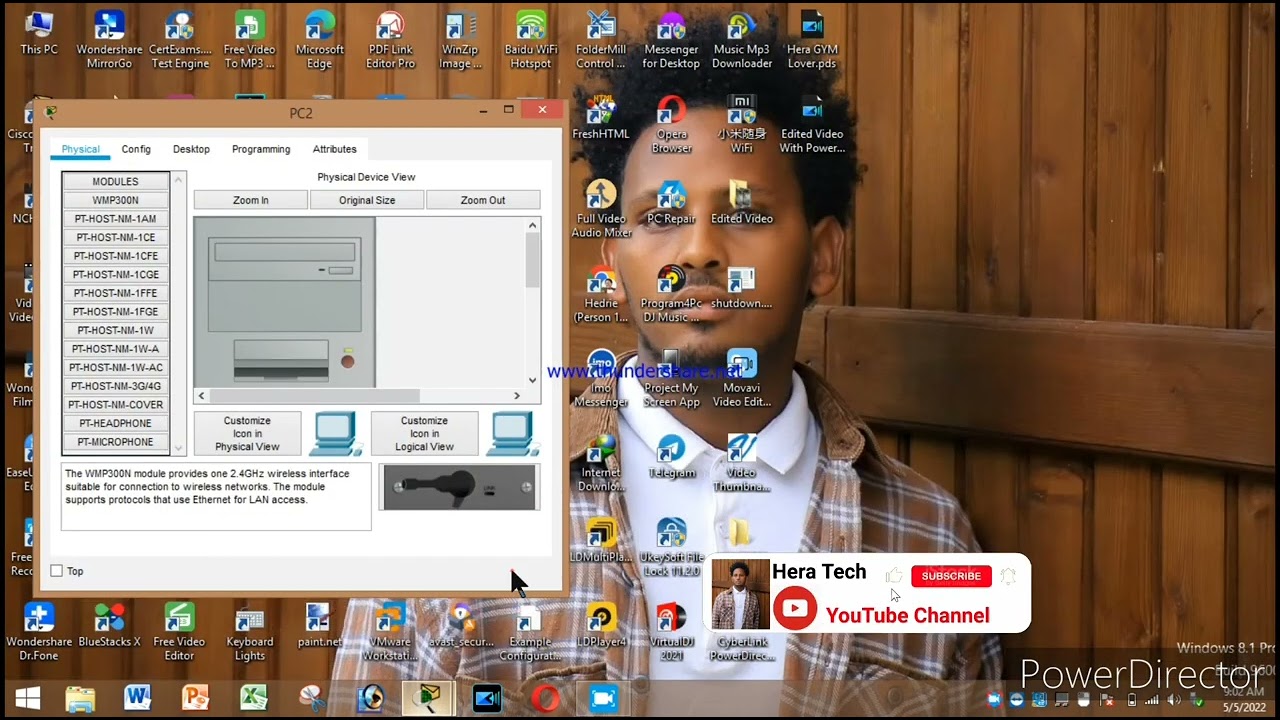Switch to the Config tab

click(x=136, y=149)
